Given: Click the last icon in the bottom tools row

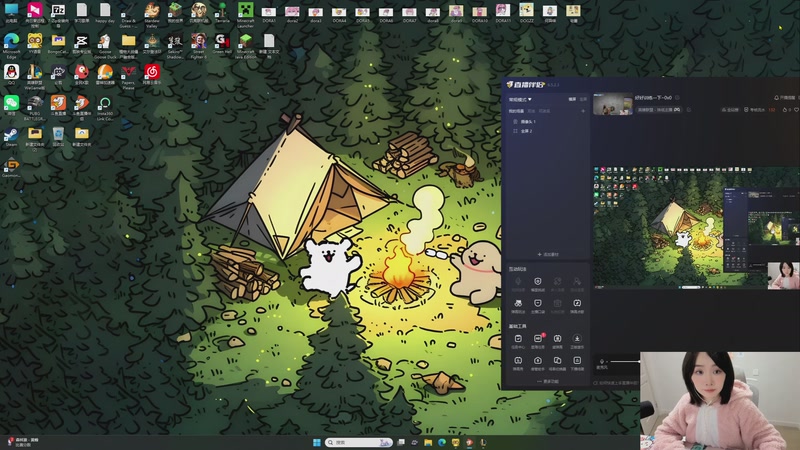Looking at the screenshot, I should (x=577, y=360).
